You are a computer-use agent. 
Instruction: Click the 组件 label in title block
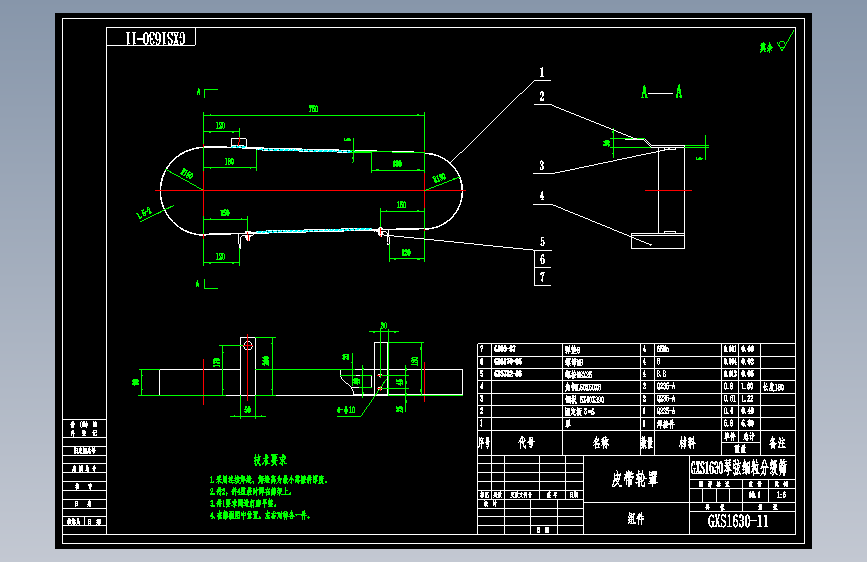pos(636,518)
